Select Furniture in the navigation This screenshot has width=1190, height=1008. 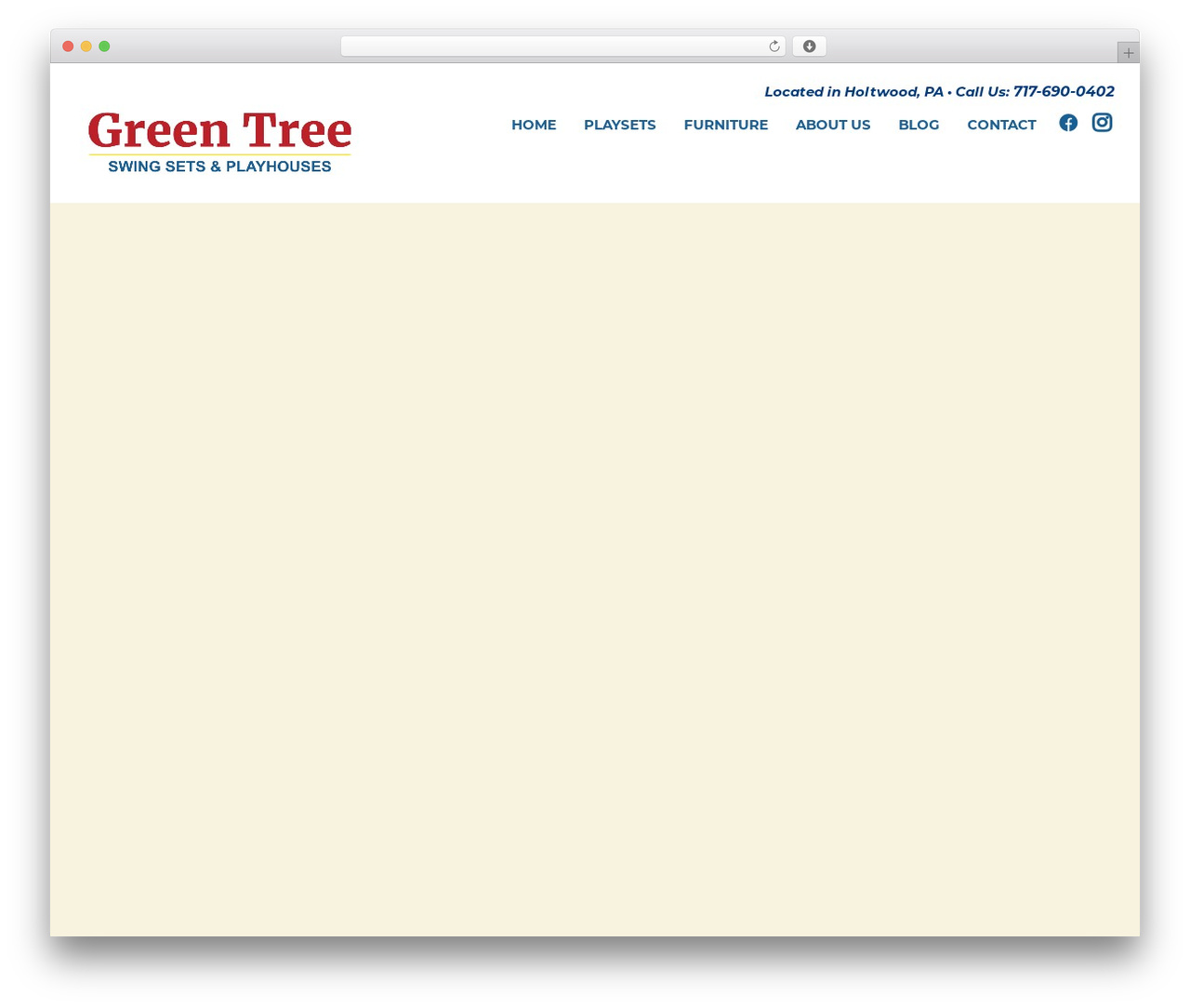pyautogui.click(x=726, y=125)
